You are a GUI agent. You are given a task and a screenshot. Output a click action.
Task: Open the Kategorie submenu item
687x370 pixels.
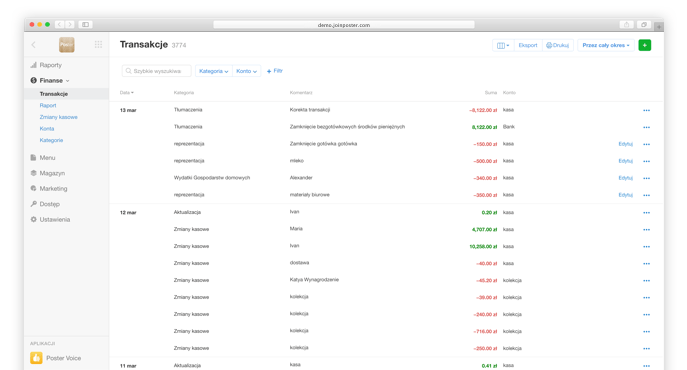tap(51, 140)
